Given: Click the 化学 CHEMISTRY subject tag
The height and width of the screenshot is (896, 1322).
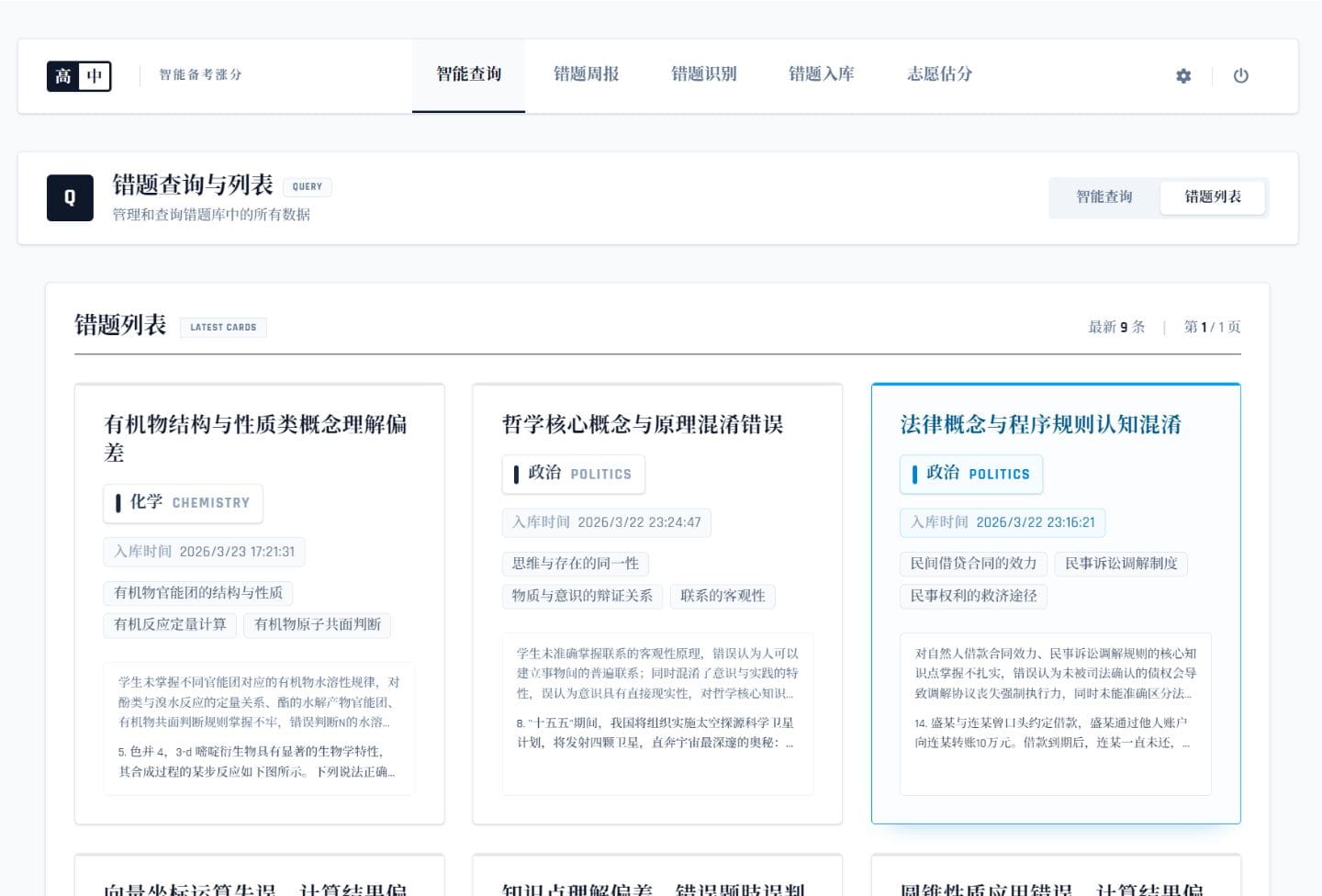Looking at the screenshot, I should 183,503.
